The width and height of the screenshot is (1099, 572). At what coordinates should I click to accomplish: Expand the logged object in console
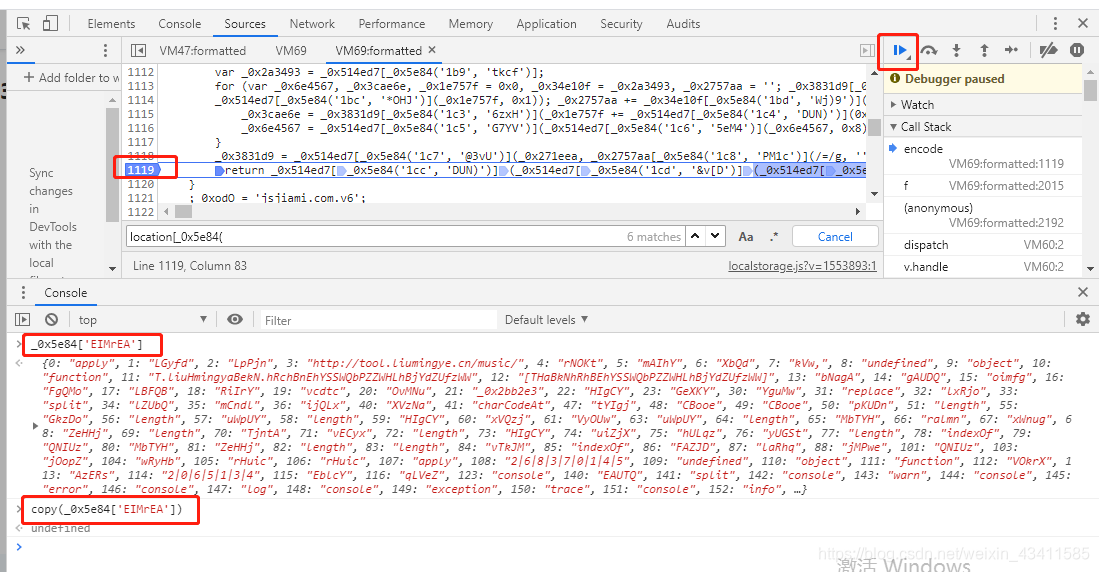pos(34,425)
